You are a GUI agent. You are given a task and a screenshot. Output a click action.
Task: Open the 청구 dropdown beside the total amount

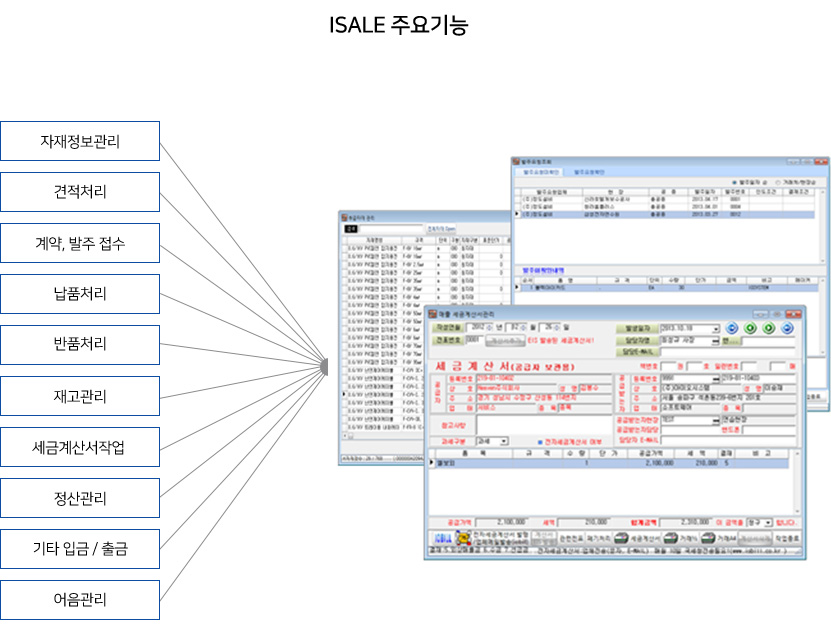pos(768,522)
